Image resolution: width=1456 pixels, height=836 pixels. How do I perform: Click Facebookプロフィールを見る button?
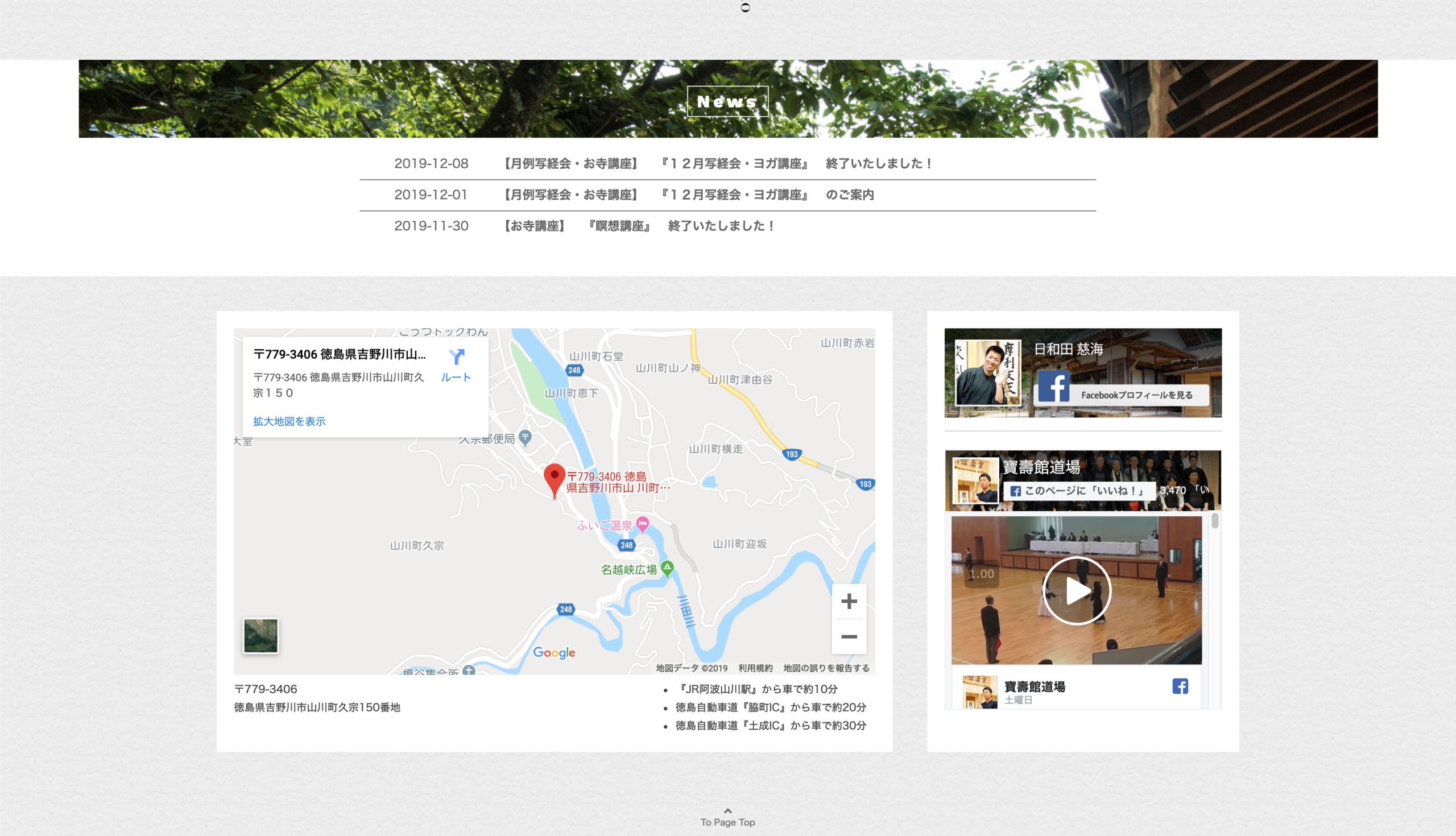tap(1136, 395)
